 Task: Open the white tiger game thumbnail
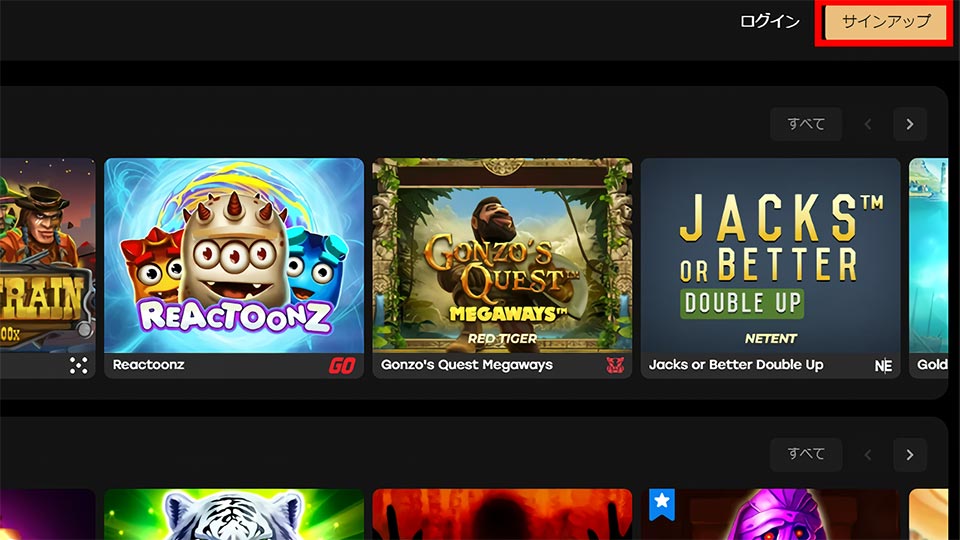click(234, 514)
